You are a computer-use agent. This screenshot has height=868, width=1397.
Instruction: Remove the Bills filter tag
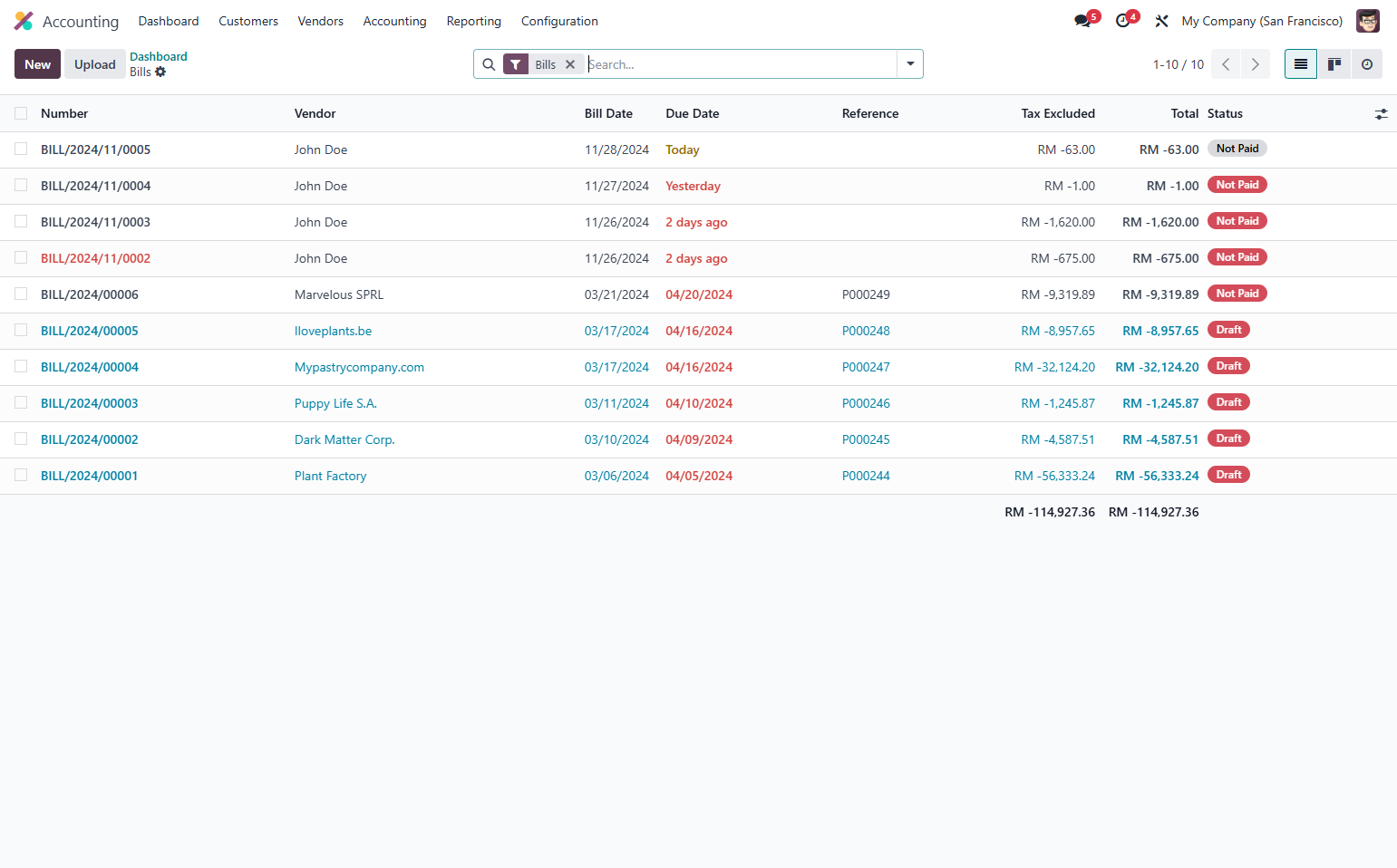(x=570, y=64)
